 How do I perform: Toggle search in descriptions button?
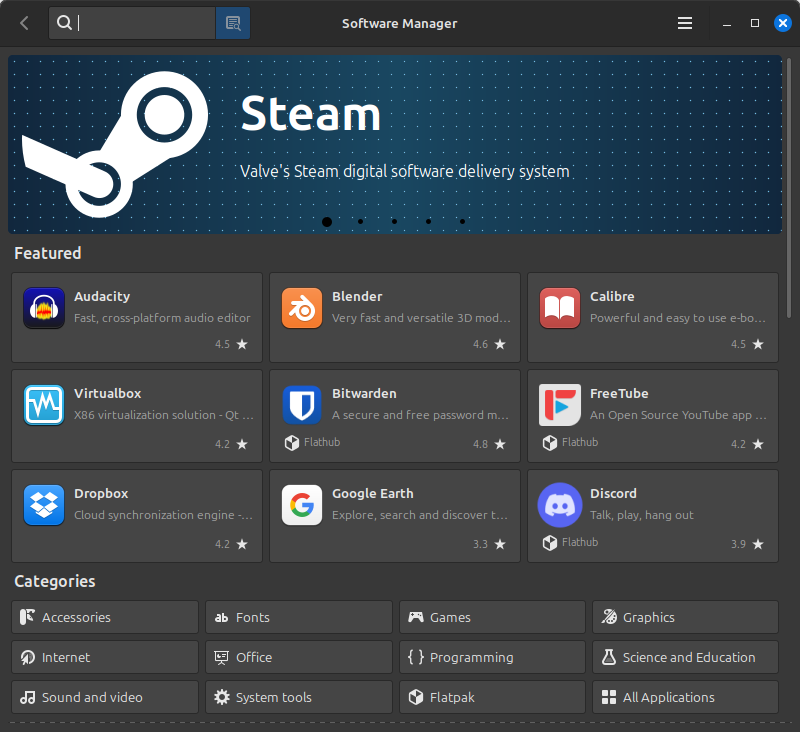point(233,23)
